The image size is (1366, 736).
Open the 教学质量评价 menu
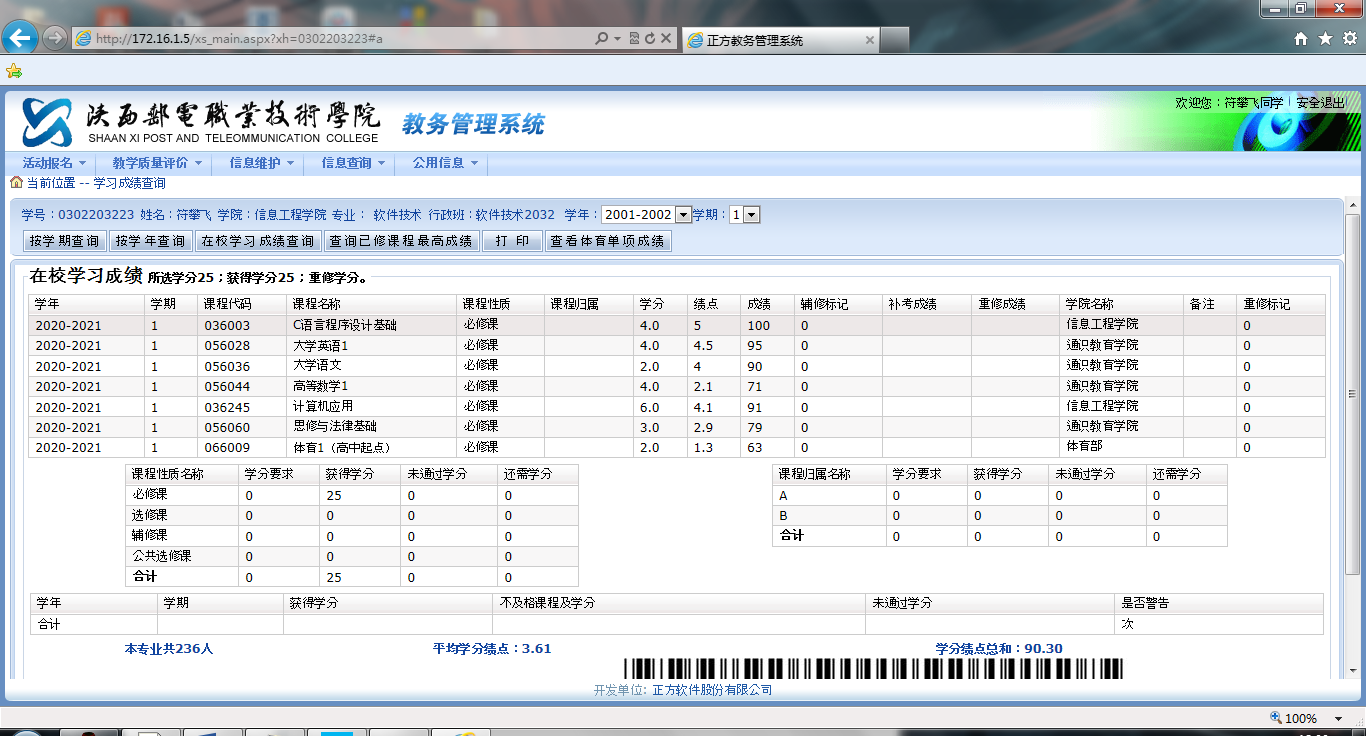coord(156,163)
